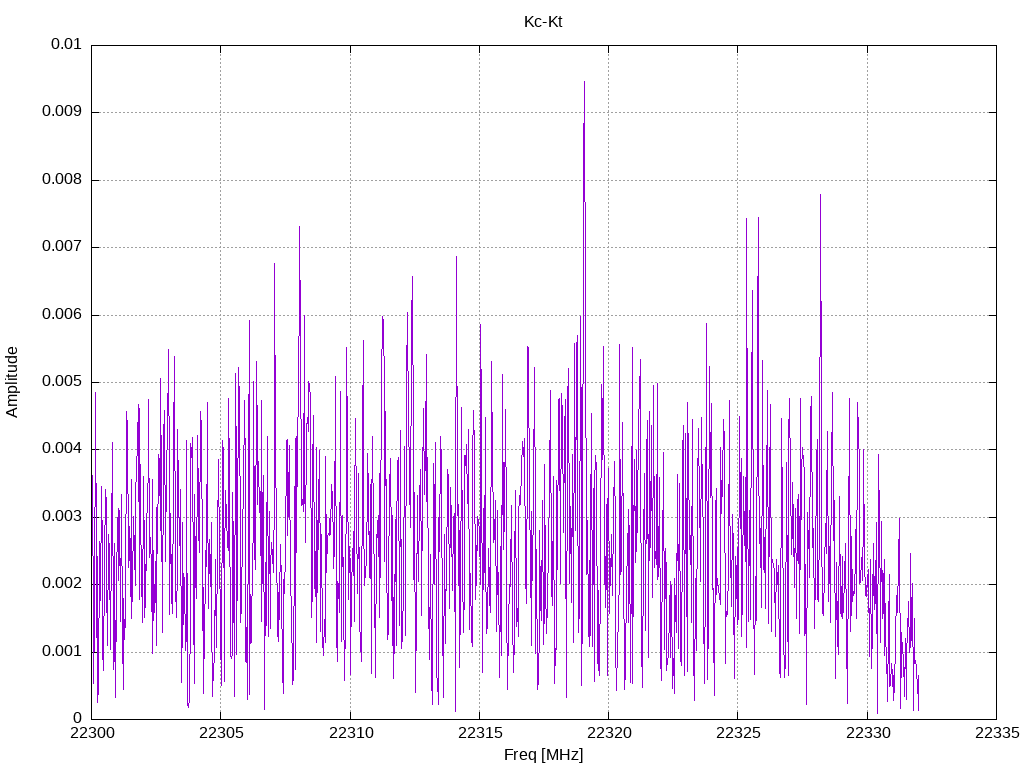This screenshot has width=1024, height=768.
Task: Click the 0.001 y-axis tick label
Action: pyautogui.click(x=61, y=651)
